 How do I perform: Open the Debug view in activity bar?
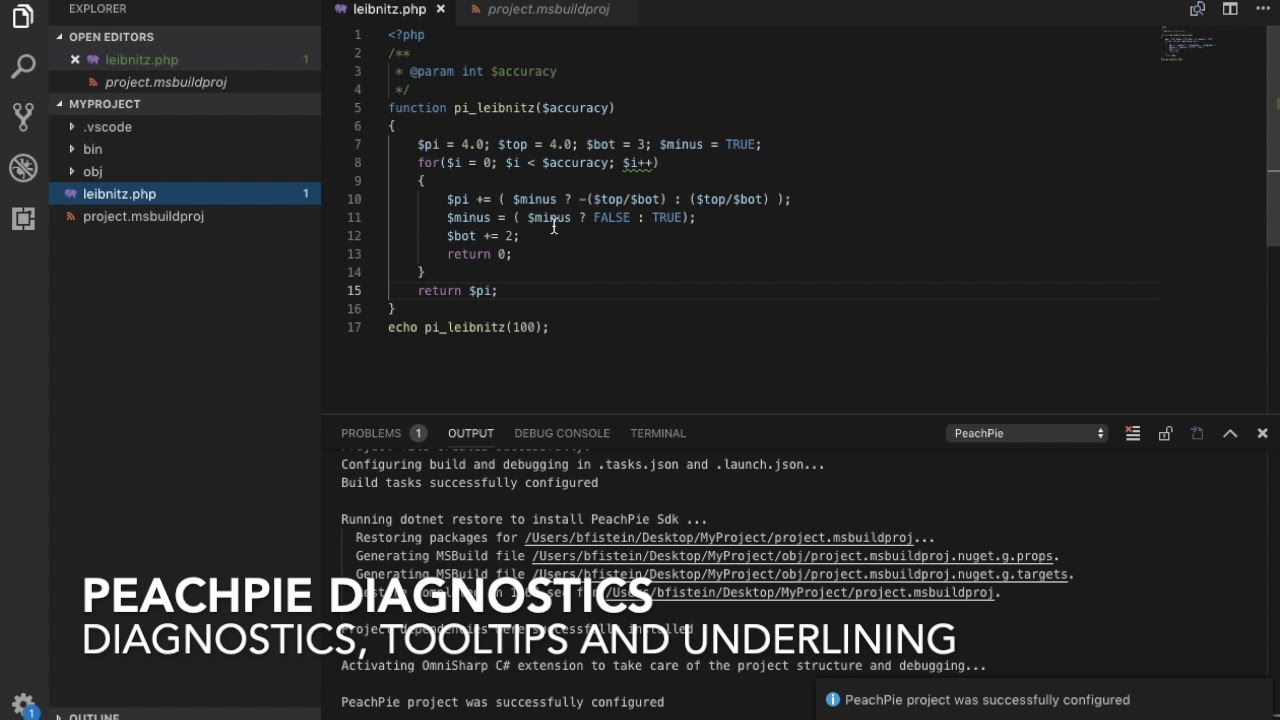click(x=23, y=167)
